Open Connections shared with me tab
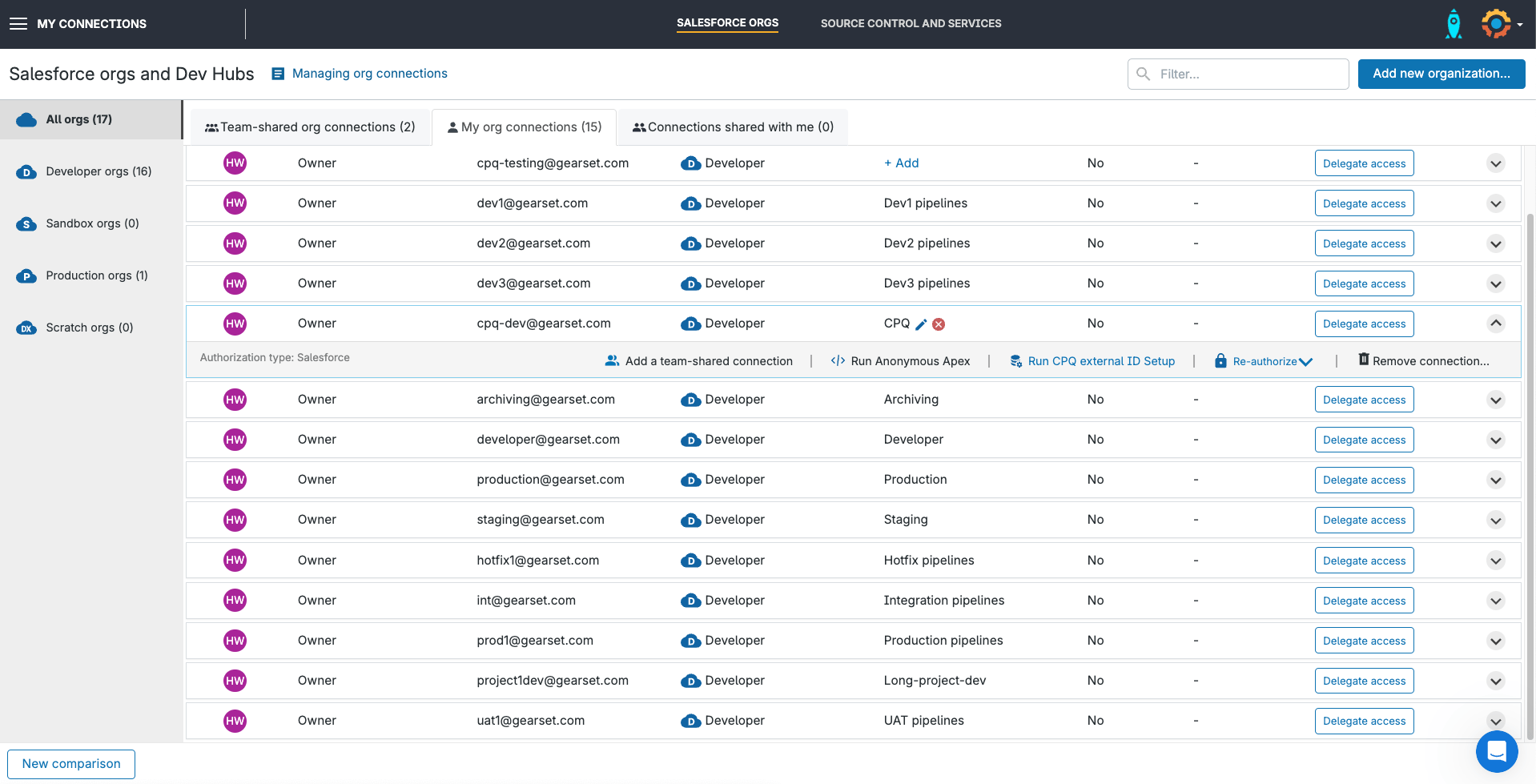This screenshot has width=1536, height=784. 733,127
